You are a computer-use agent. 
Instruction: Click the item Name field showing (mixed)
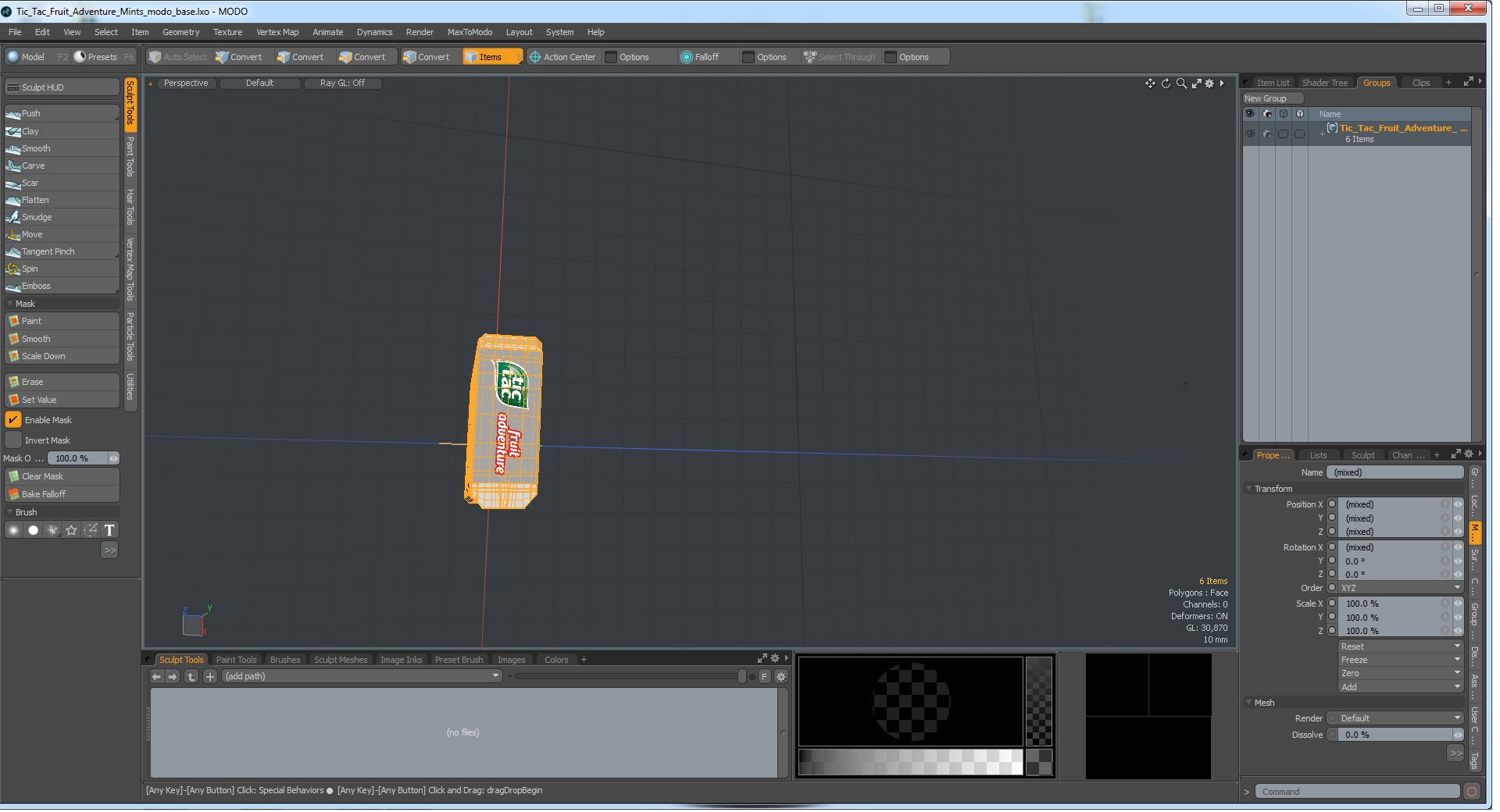click(x=1395, y=473)
